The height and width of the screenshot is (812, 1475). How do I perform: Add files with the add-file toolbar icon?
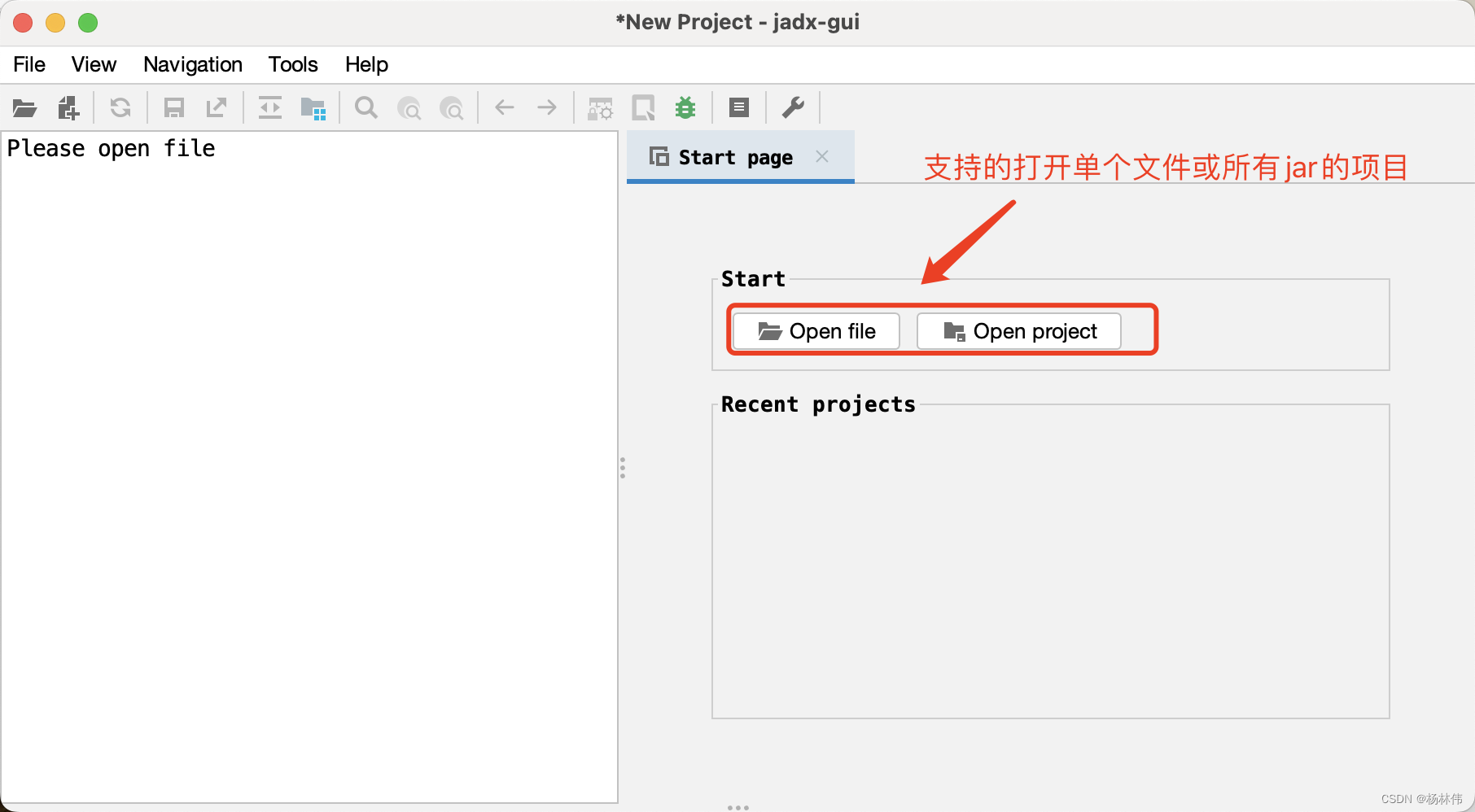[68, 107]
